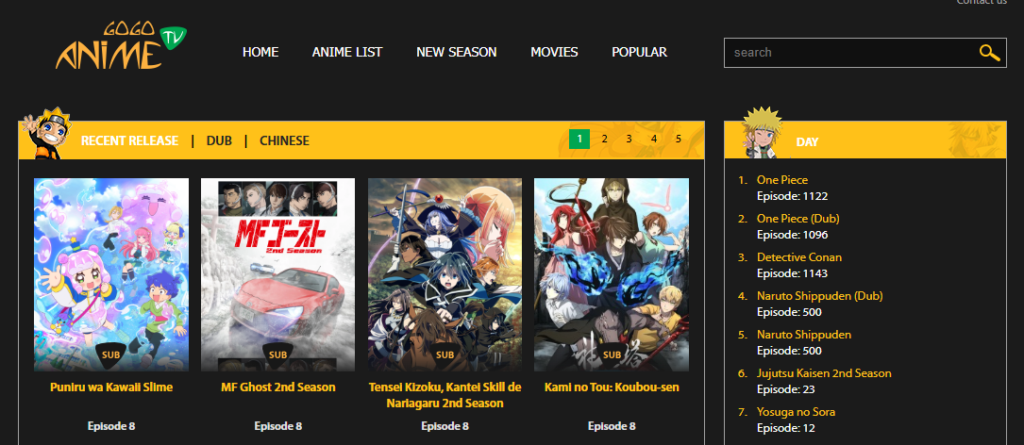Click the GogoAnime TV logo
1024x445 pixels.
[x=121, y=46]
